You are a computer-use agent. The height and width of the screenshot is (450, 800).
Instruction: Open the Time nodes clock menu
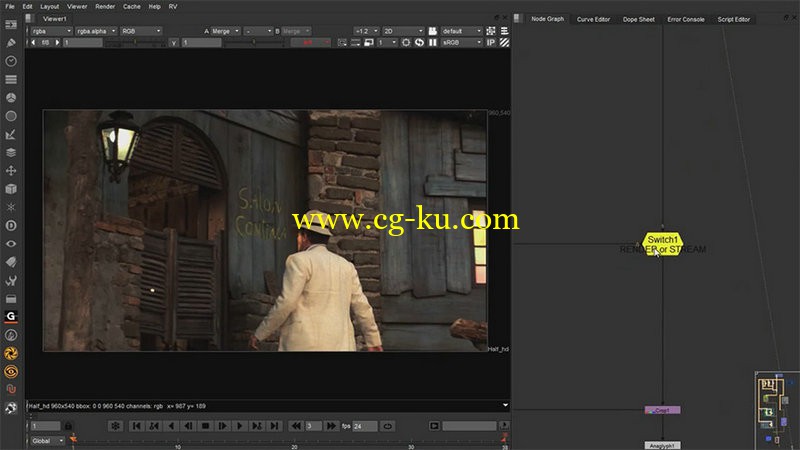(11, 61)
